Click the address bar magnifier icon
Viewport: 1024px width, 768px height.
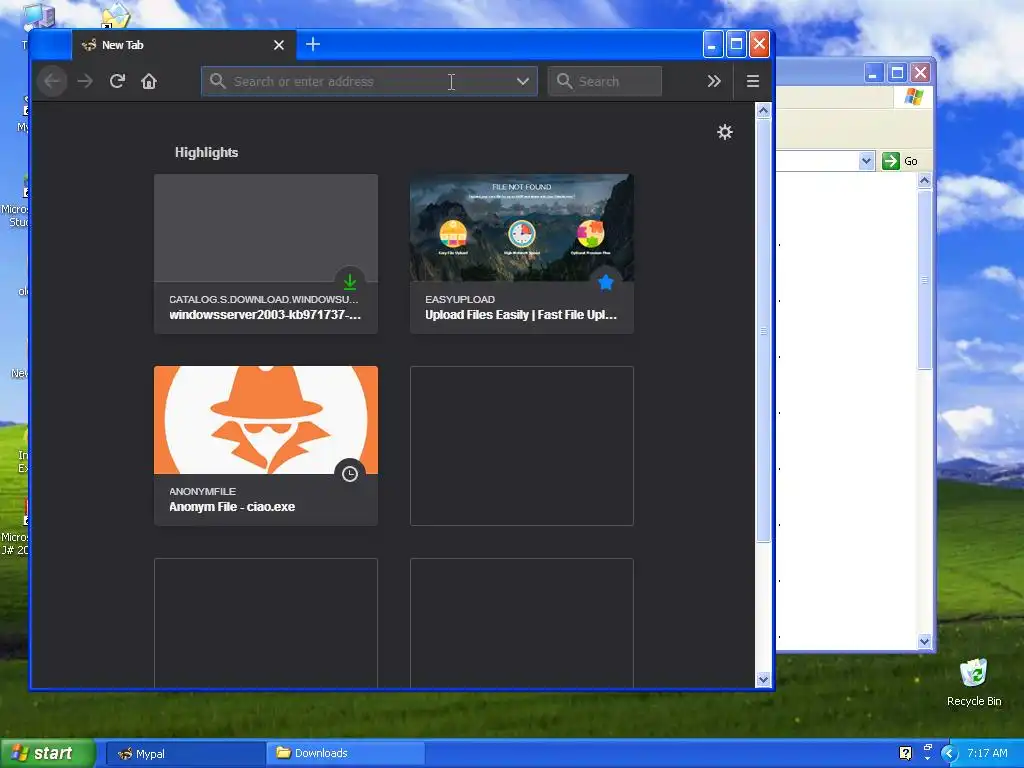217,82
